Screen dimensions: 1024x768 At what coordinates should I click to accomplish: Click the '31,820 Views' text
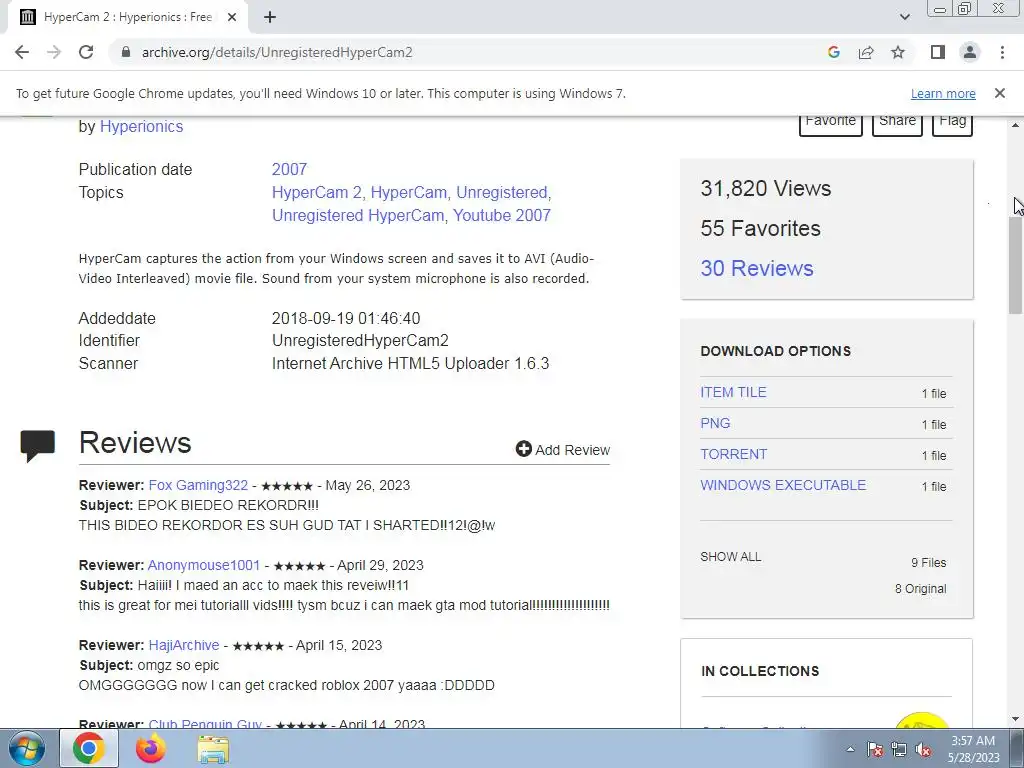765,189
